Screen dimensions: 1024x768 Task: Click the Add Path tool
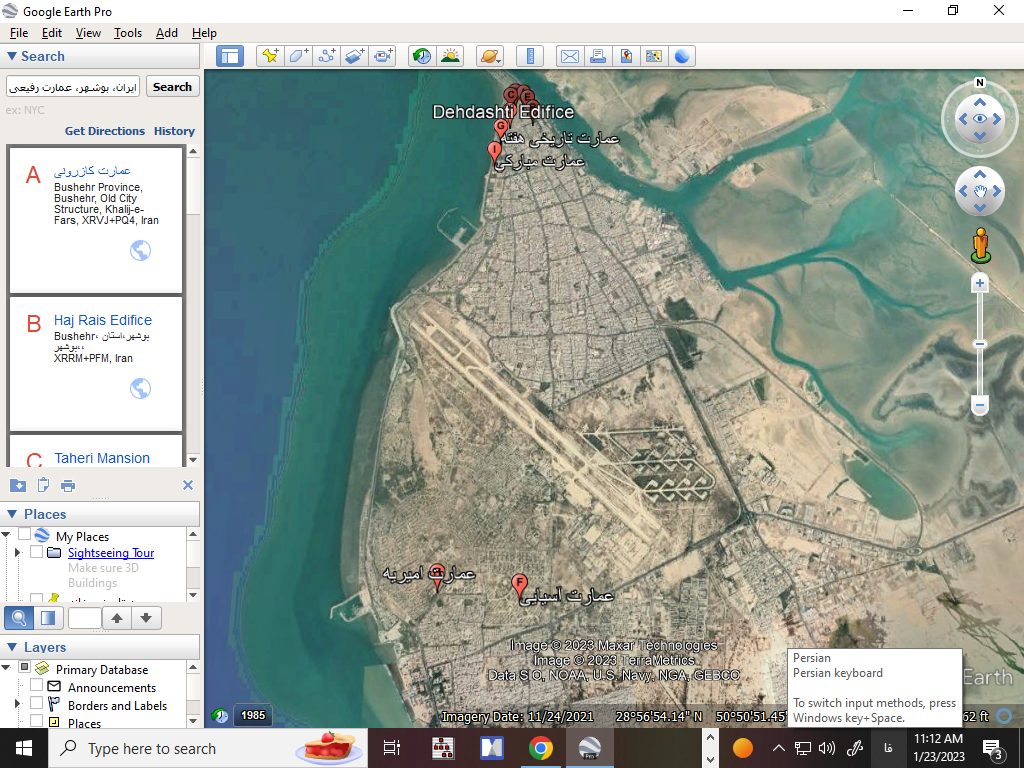[326, 56]
